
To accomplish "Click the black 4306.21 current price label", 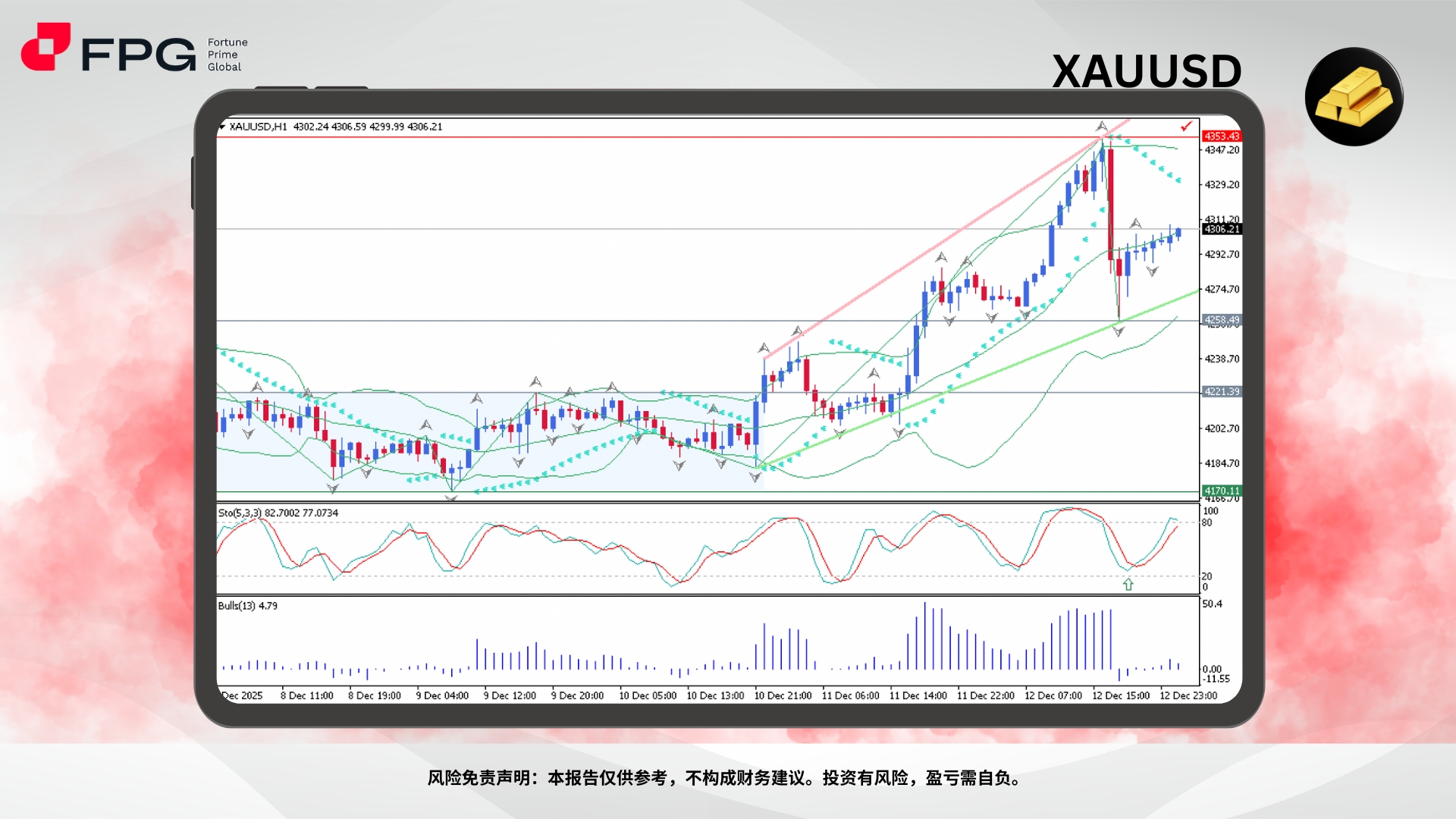I will click(x=1221, y=229).
